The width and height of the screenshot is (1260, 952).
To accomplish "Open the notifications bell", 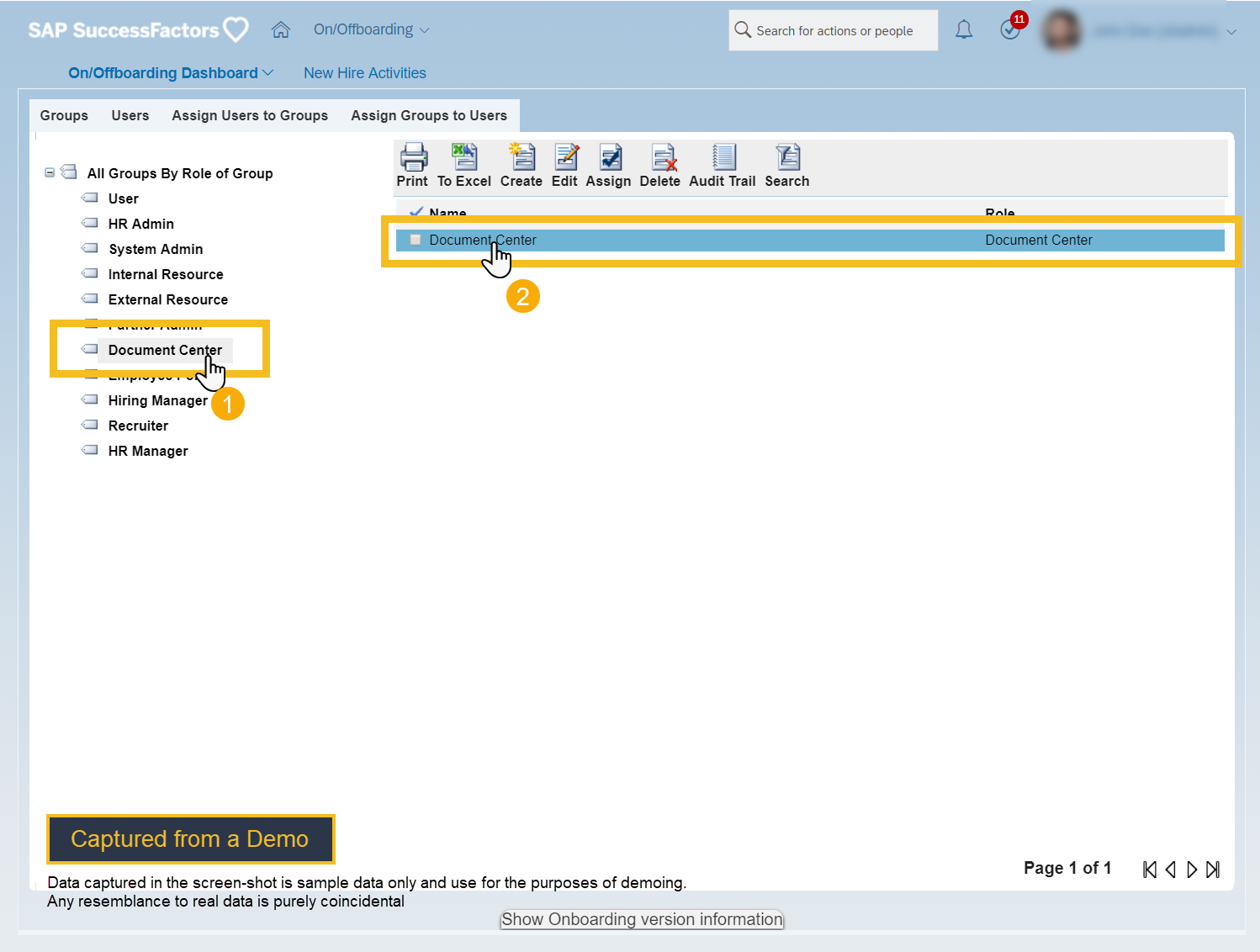I will [x=964, y=30].
